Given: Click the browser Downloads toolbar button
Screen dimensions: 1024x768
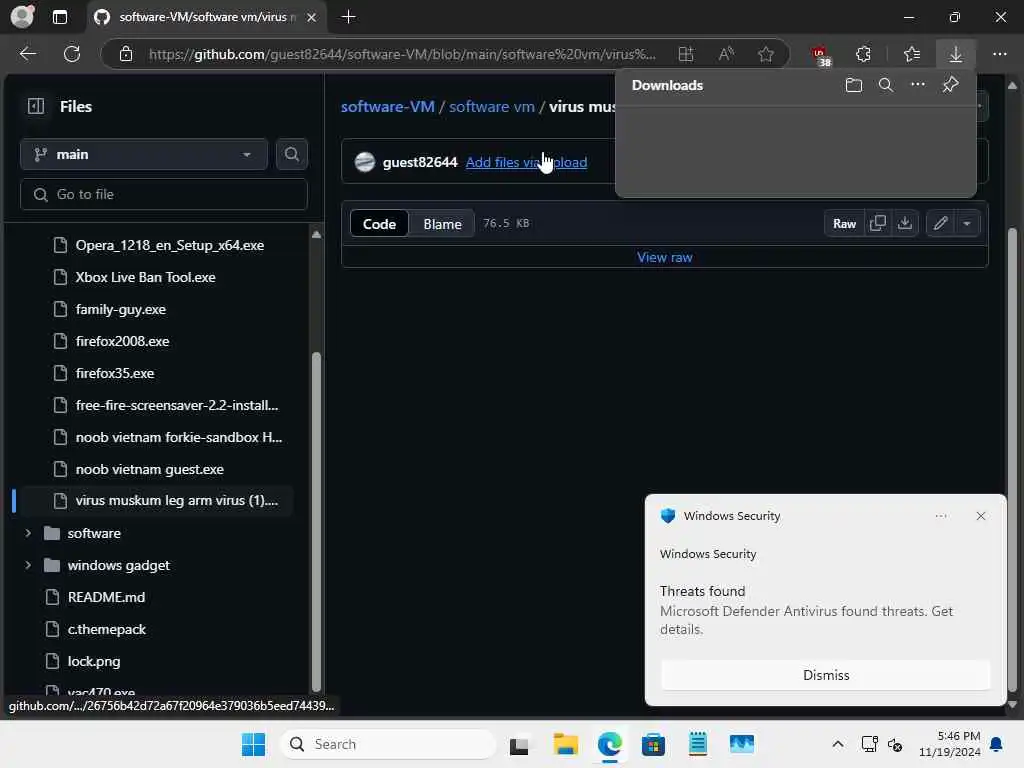Looking at the screenshot, I should pos(955,54).
